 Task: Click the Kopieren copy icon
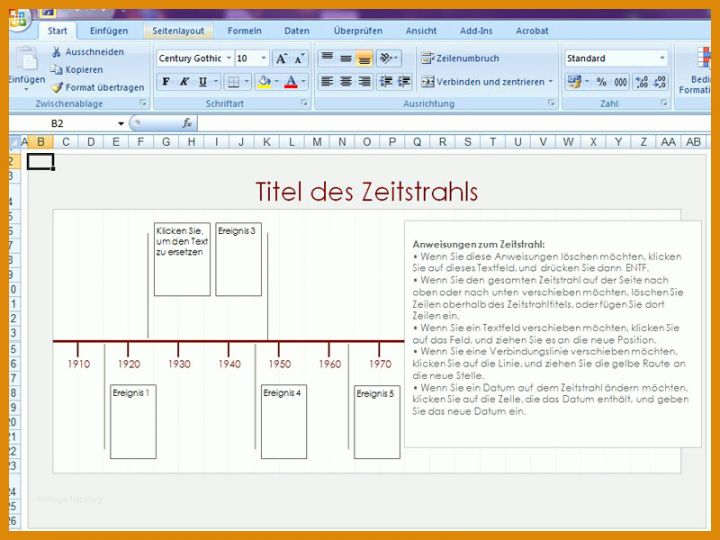pyautogui.click(x=56, y=69)
